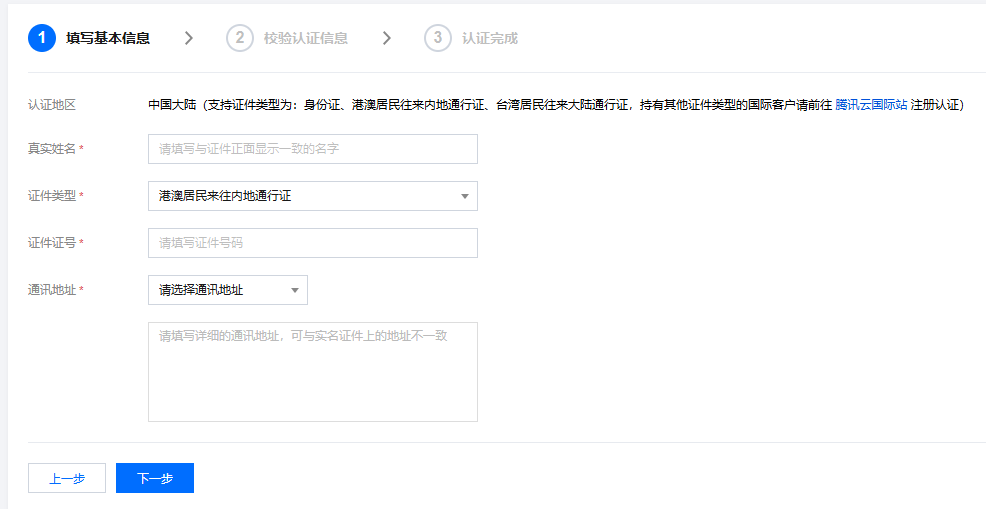Click the 上一步 button

coord(67,478)
